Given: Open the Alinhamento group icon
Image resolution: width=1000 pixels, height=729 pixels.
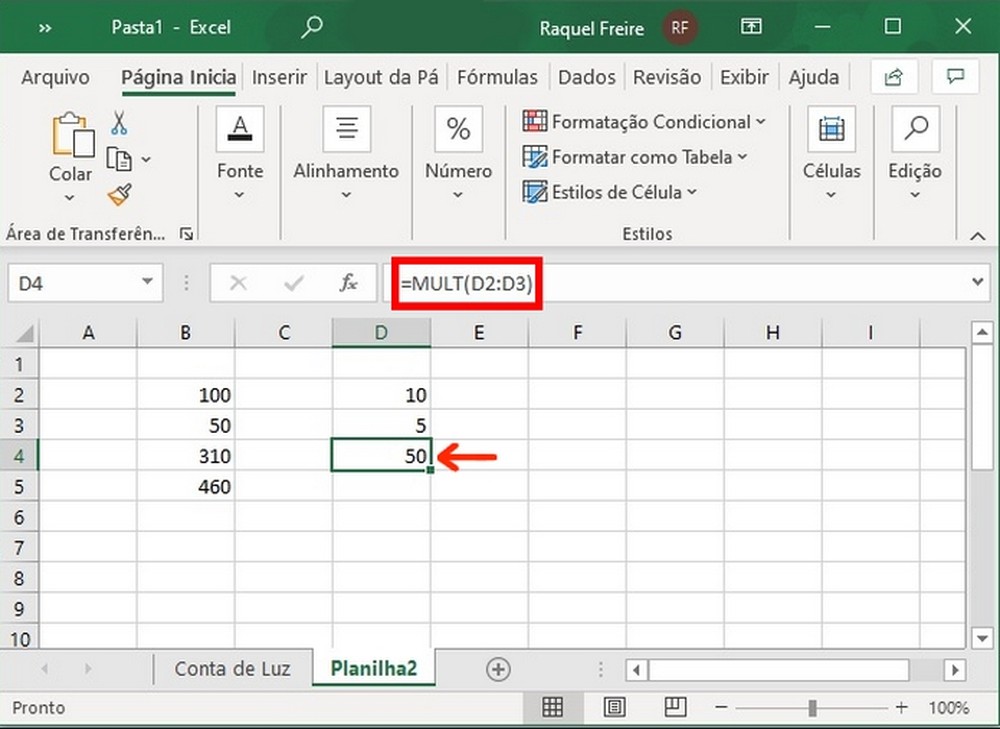Looking at the screenshot, I should (346, 129).
